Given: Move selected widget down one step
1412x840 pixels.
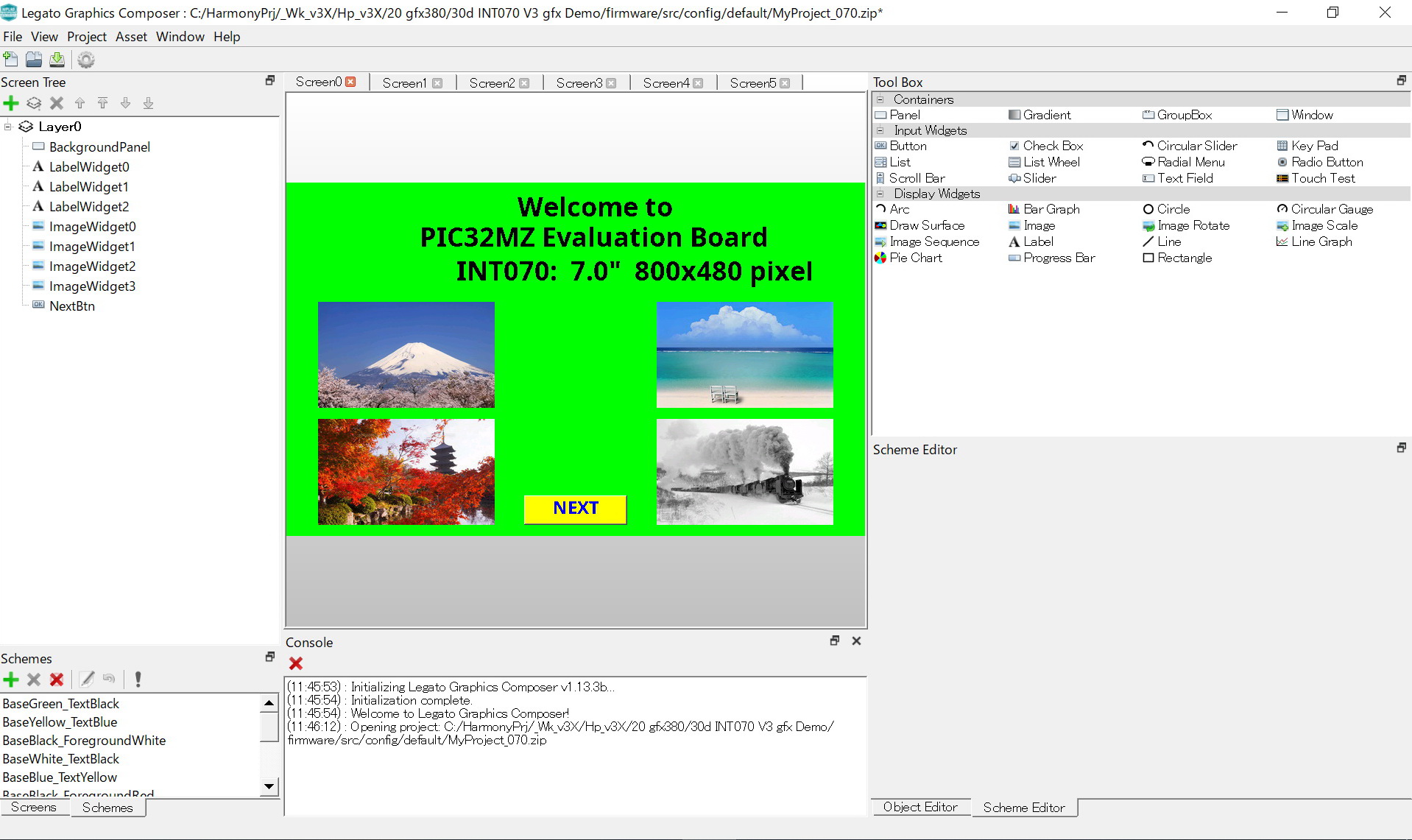Looking at the screenshot, I should (x=125, y=103).
